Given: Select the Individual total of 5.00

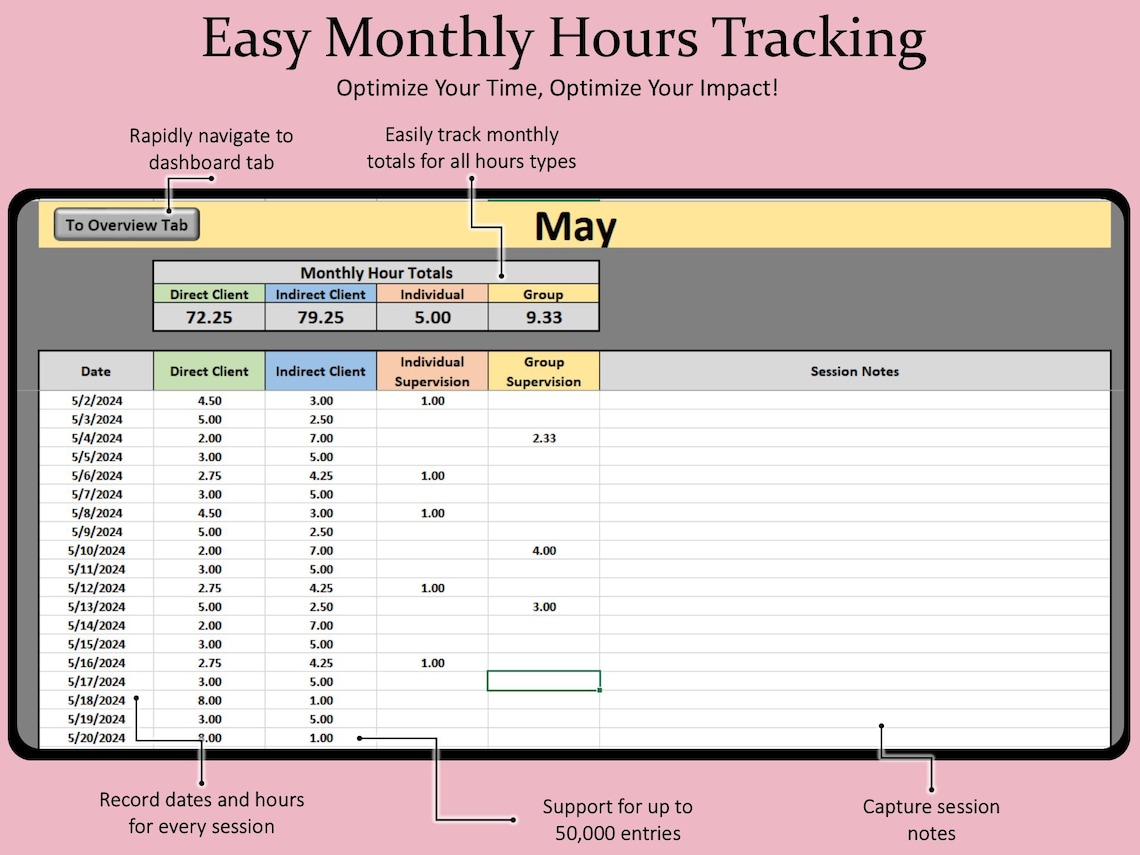Looking at the screenshot, I should click(x=432, y=316).
